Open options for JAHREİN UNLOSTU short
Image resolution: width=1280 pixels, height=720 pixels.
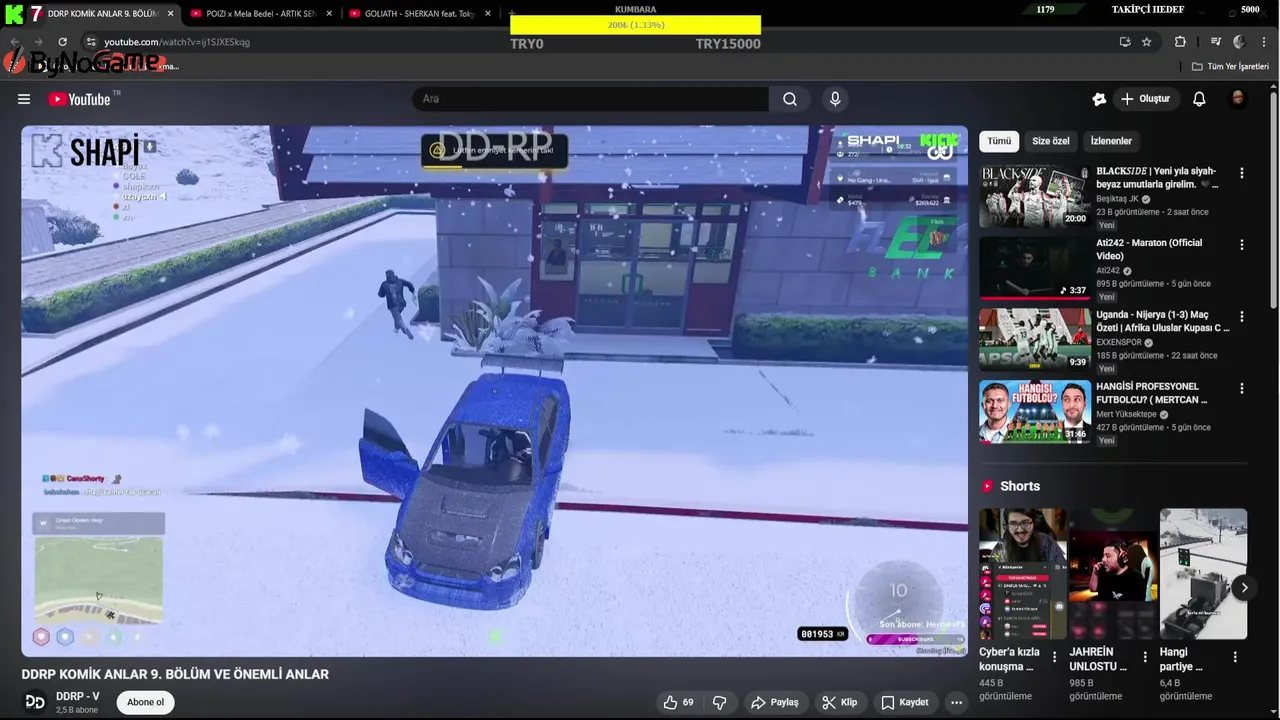1145,657
